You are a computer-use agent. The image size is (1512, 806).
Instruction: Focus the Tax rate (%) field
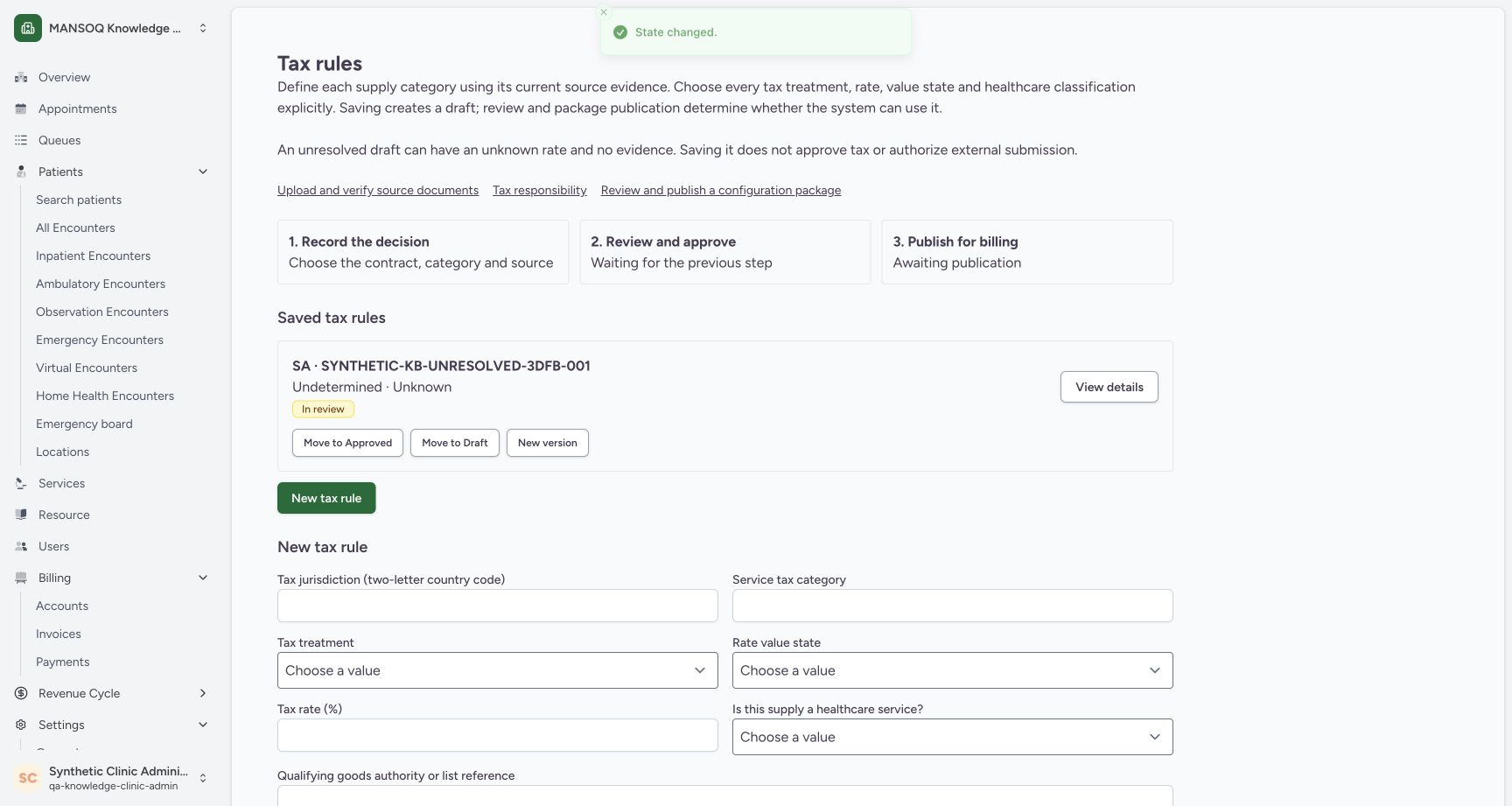[x=498, y=735]
